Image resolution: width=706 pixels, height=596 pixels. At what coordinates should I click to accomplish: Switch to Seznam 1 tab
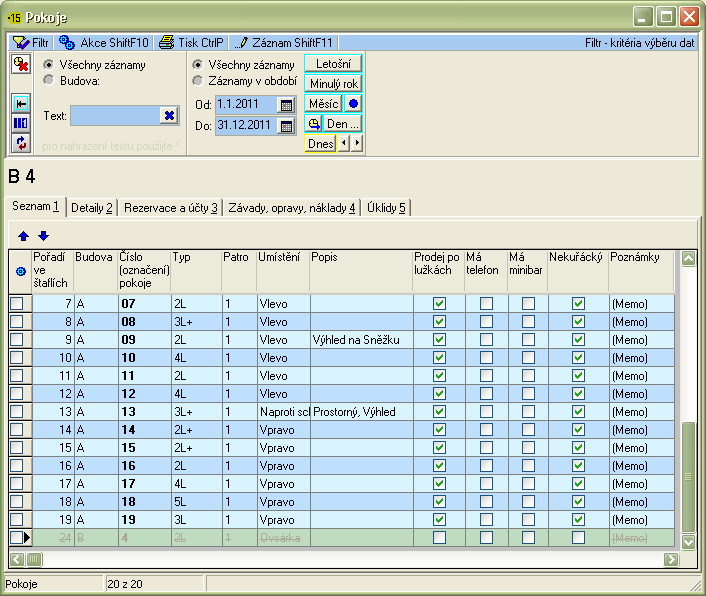pyautogui.click(x=36, y=206)
